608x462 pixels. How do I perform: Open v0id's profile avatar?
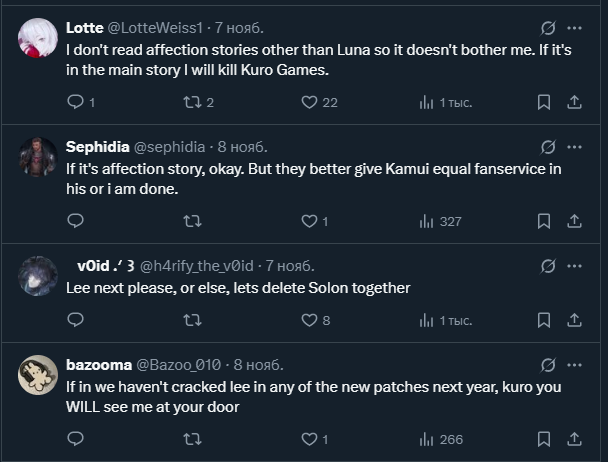click(x=38, y=275)
